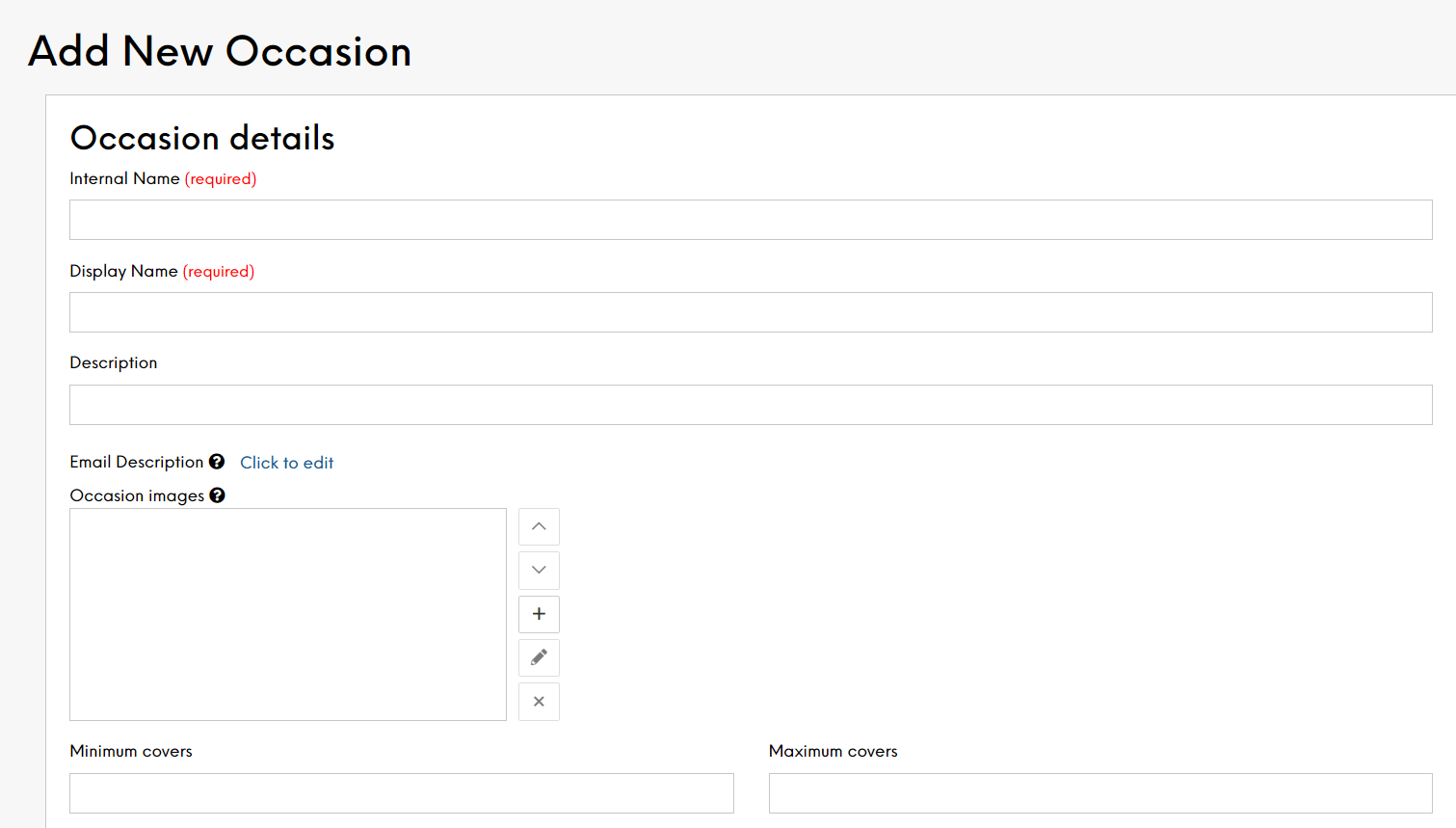The width and height of the screenshot is (1456, 828).
Task: Click the Email Description label text
Action: (137, 462)
